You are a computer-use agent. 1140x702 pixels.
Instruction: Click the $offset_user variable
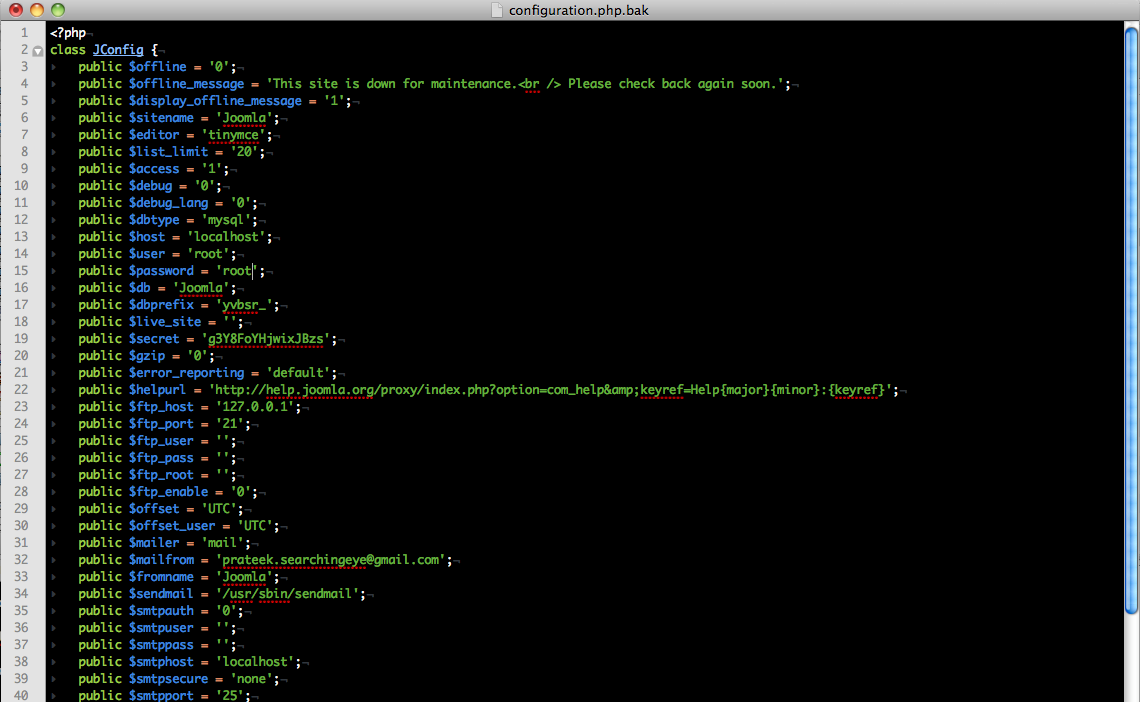(172, 525)
